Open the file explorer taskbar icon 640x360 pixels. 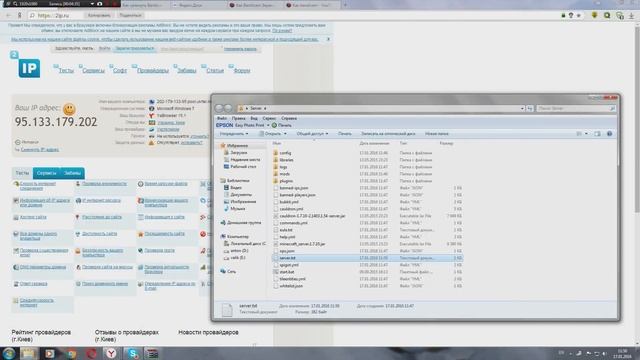[29, 353]
